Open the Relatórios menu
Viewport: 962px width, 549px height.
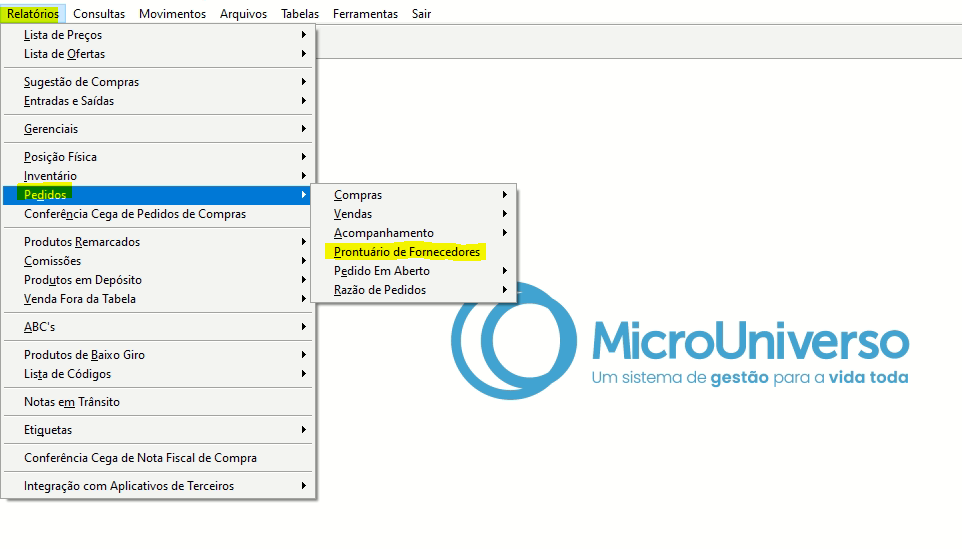pyautogui.click(x=33, y=13)
